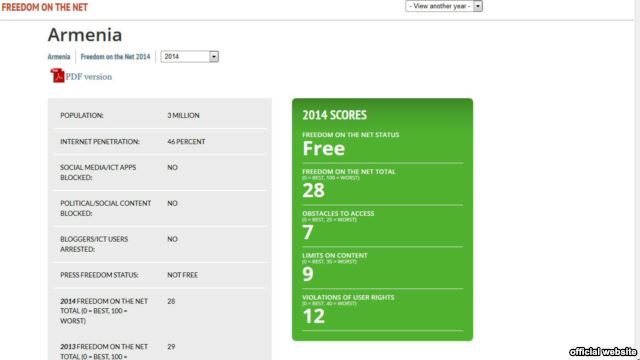Click 'FREEDOM ON THE NET TOTAL' scores label
Viewport: 640px width, 360px height.
pyautogui.click(x=349, y=172)
